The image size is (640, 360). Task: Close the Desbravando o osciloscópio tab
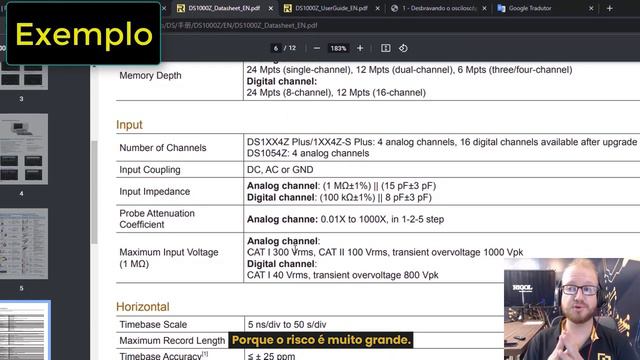point(484,8)
